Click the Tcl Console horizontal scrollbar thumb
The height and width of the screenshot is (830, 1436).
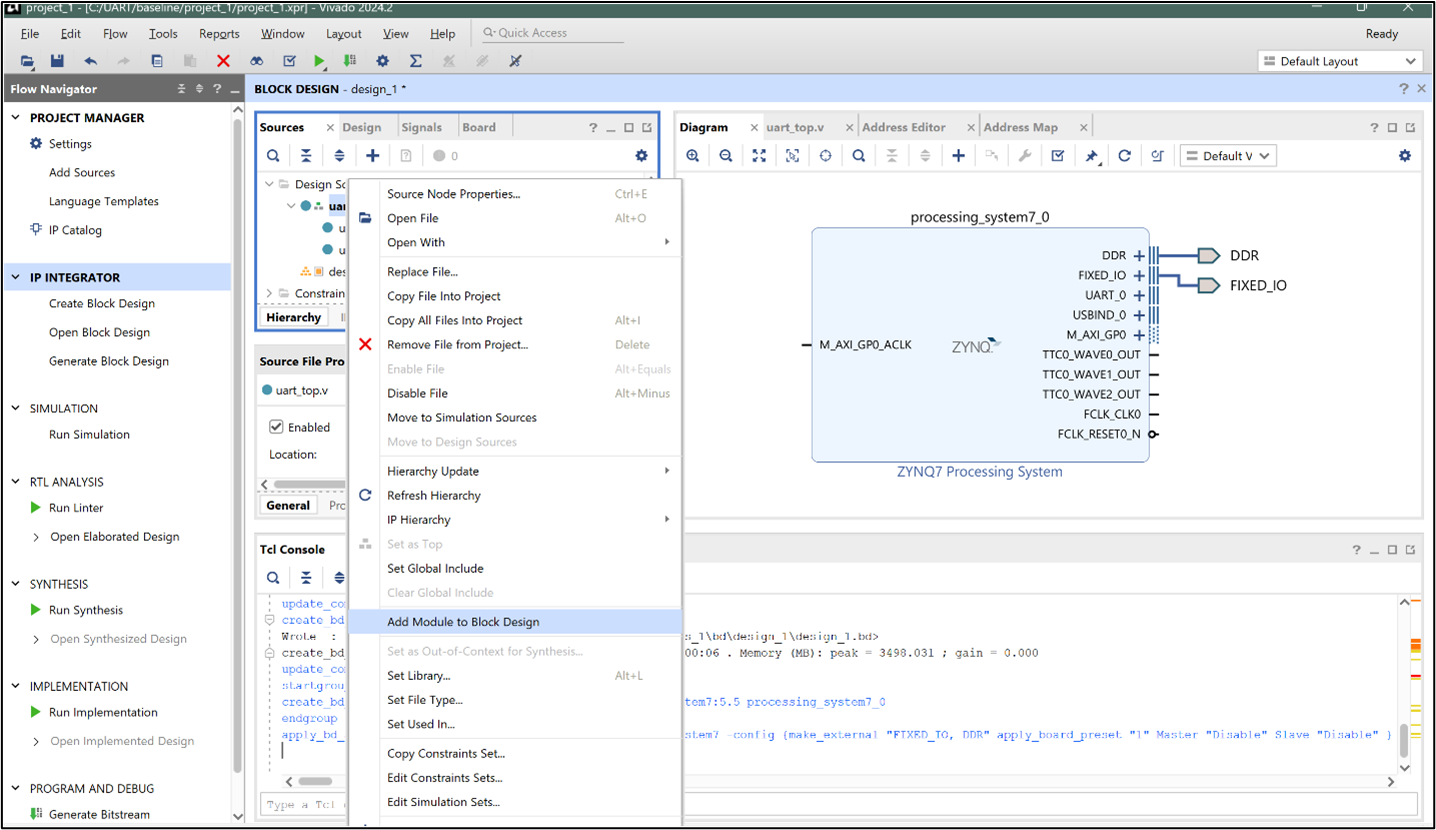click(315, 782)
